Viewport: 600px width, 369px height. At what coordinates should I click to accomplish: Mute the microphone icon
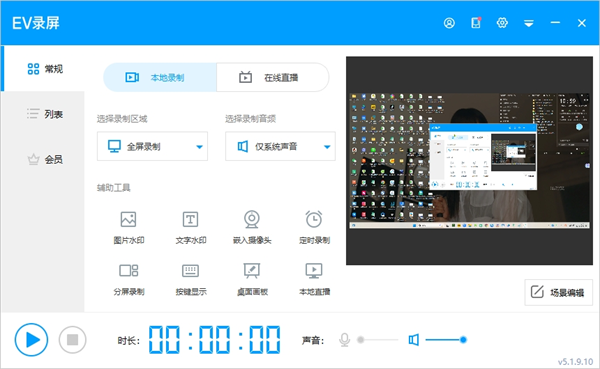pos(344,340)
